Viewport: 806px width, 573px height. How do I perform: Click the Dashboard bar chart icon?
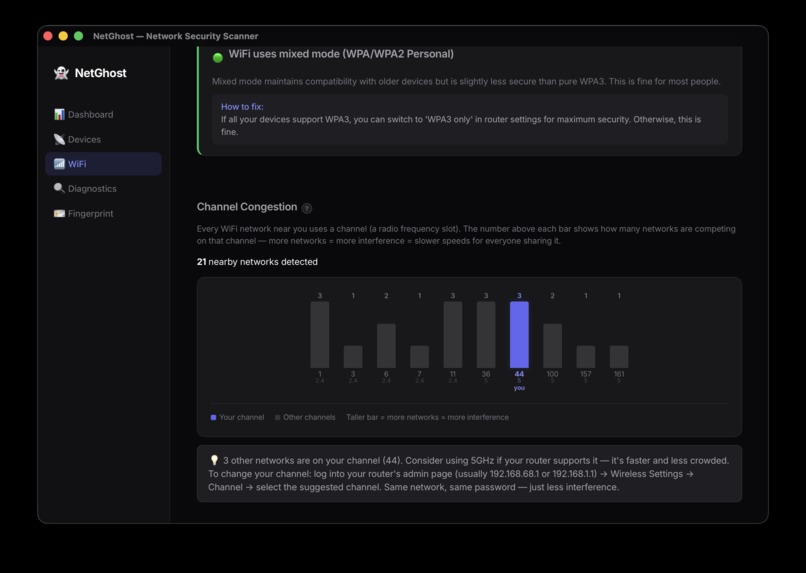click(x=59, y=114)
